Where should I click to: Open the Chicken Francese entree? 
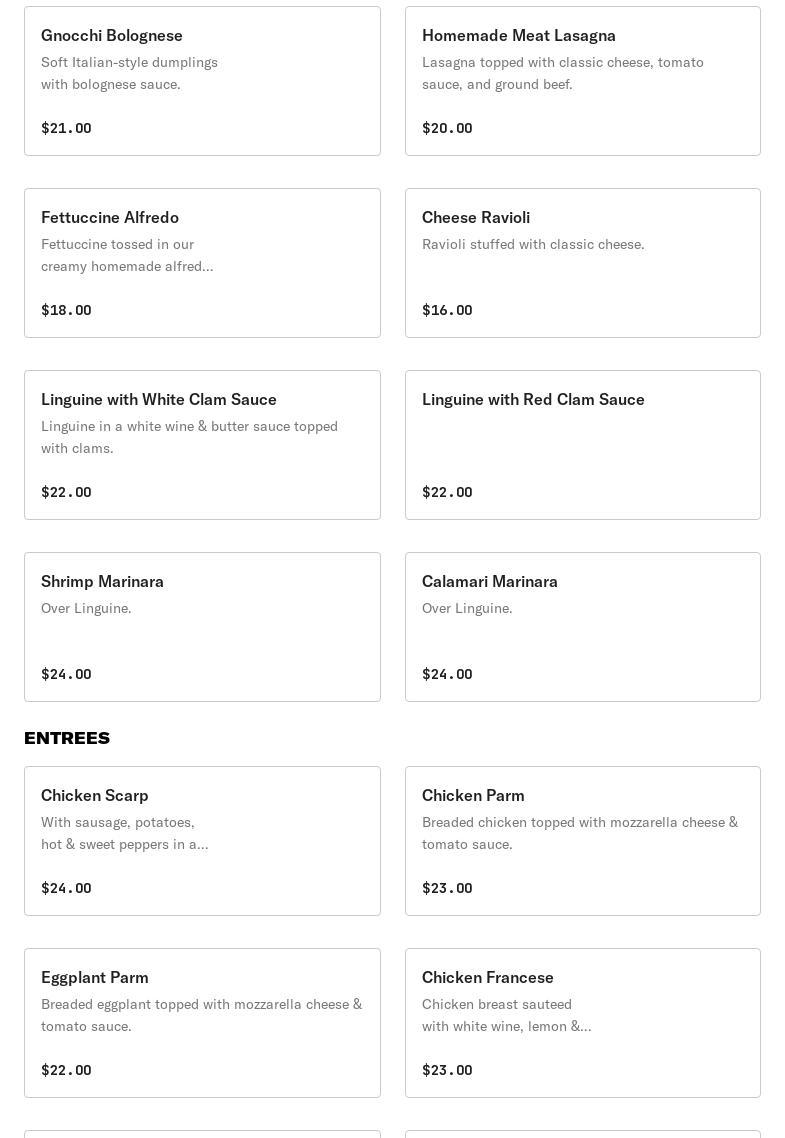pos(582,1023)
